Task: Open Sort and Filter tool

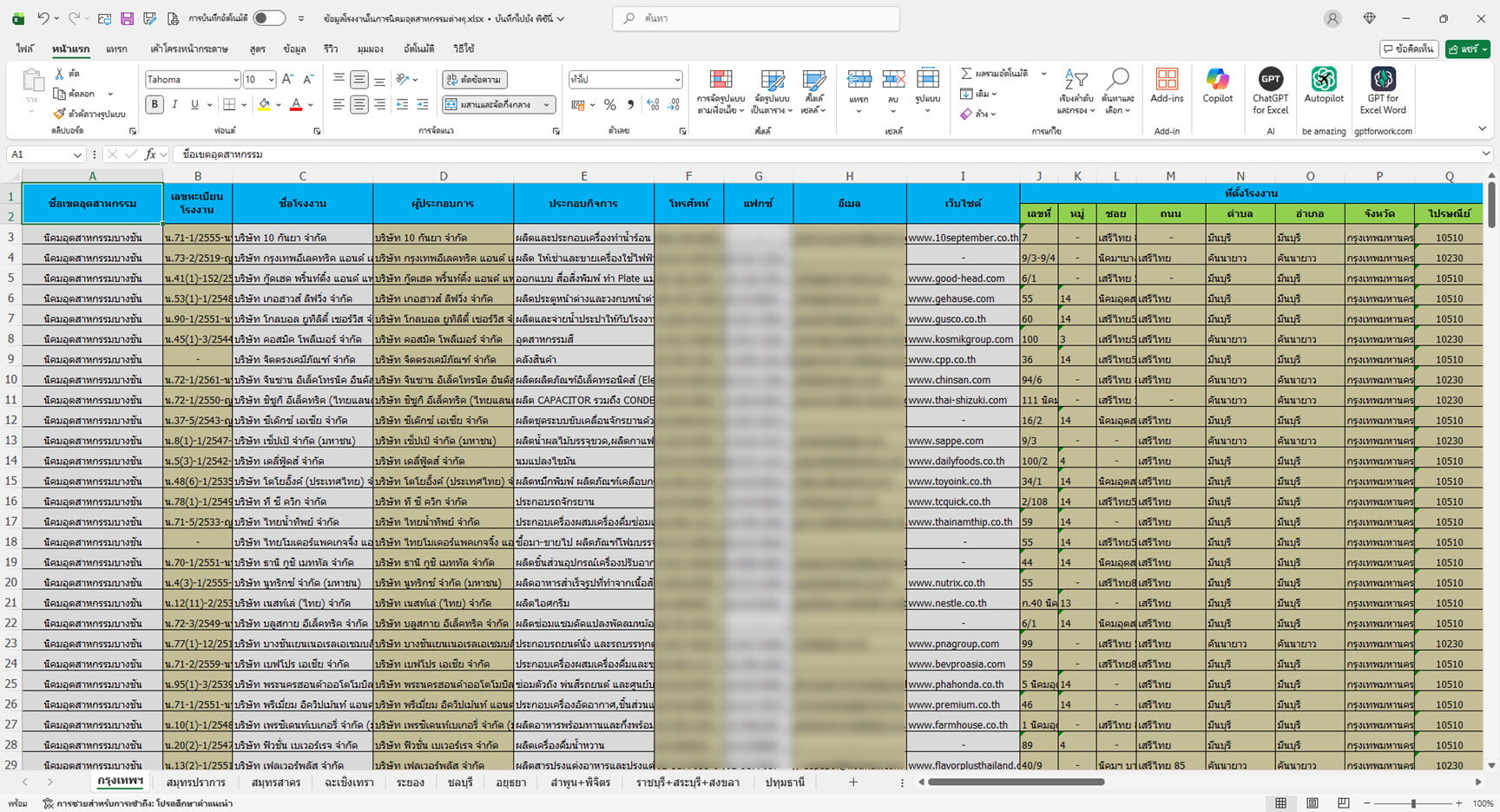Action: tap(1075, 91)
